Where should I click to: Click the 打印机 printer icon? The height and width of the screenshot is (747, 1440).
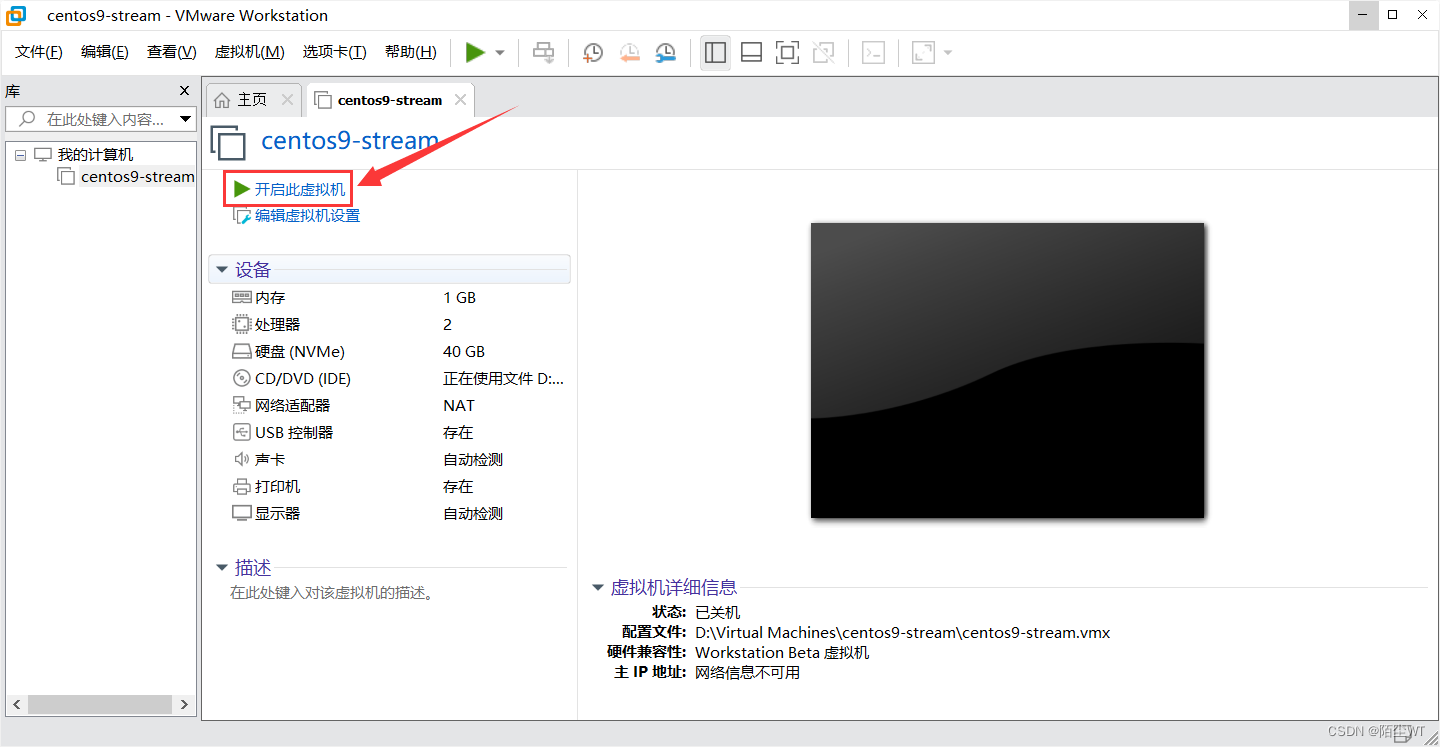click(241, 487)
